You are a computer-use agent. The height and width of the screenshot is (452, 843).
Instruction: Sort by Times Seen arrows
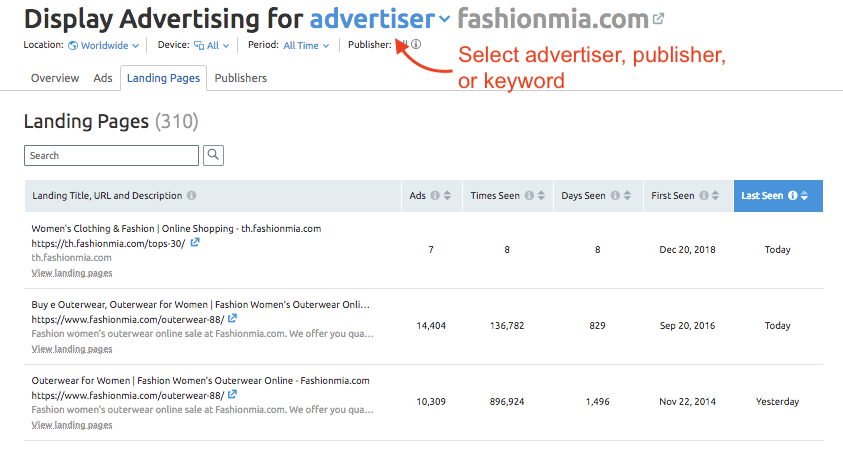coord(541,196)
